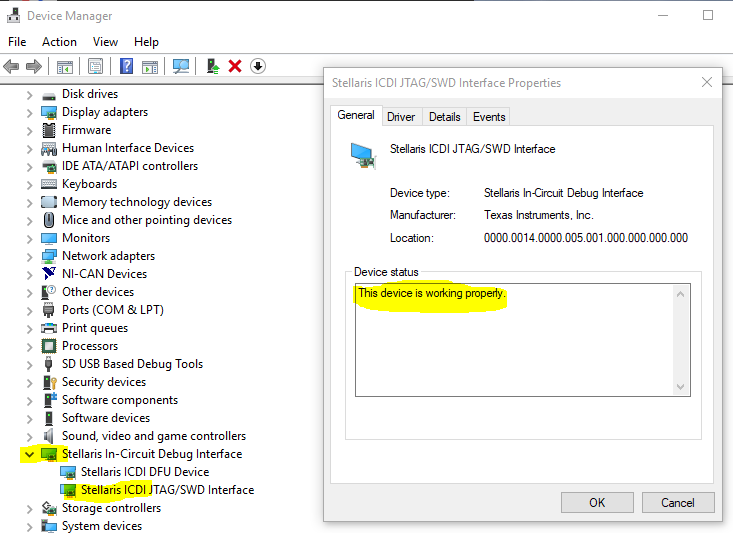Viewport: 733px width, 533px height.
Task: Click Device status scrollbar up arrow
Action: point(681,294)
